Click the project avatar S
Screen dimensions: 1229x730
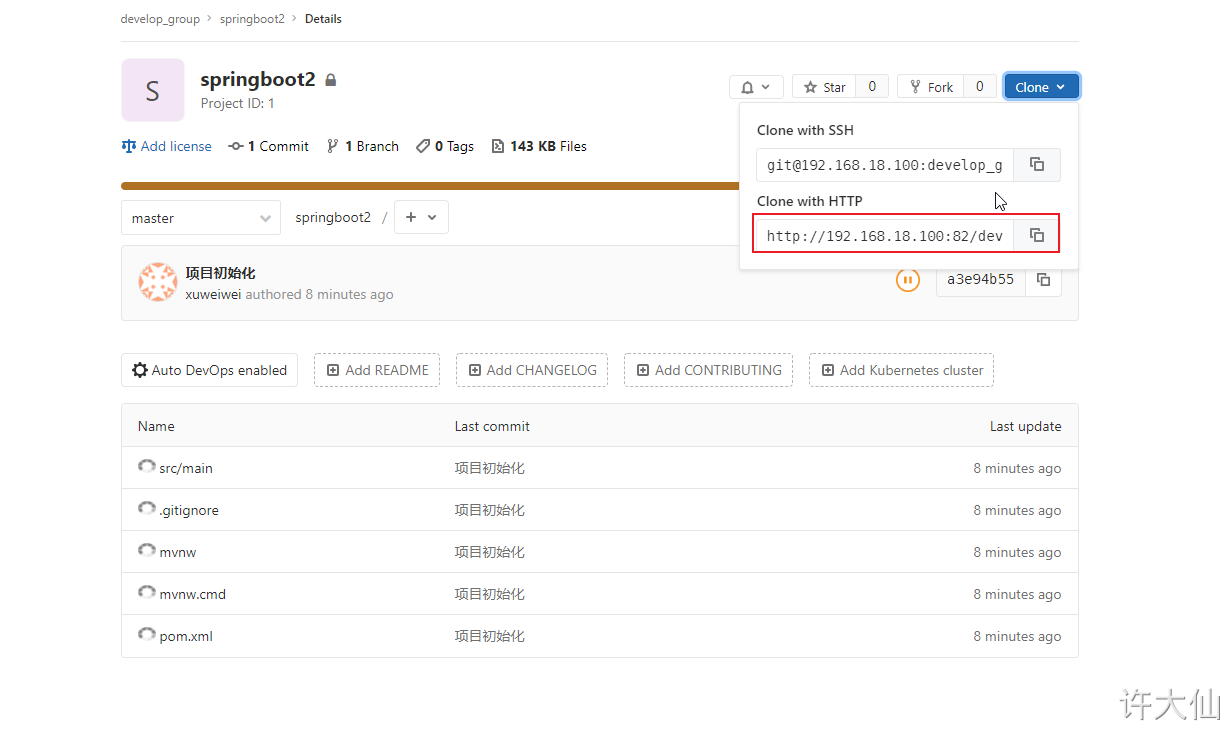[x=153, y=90]
